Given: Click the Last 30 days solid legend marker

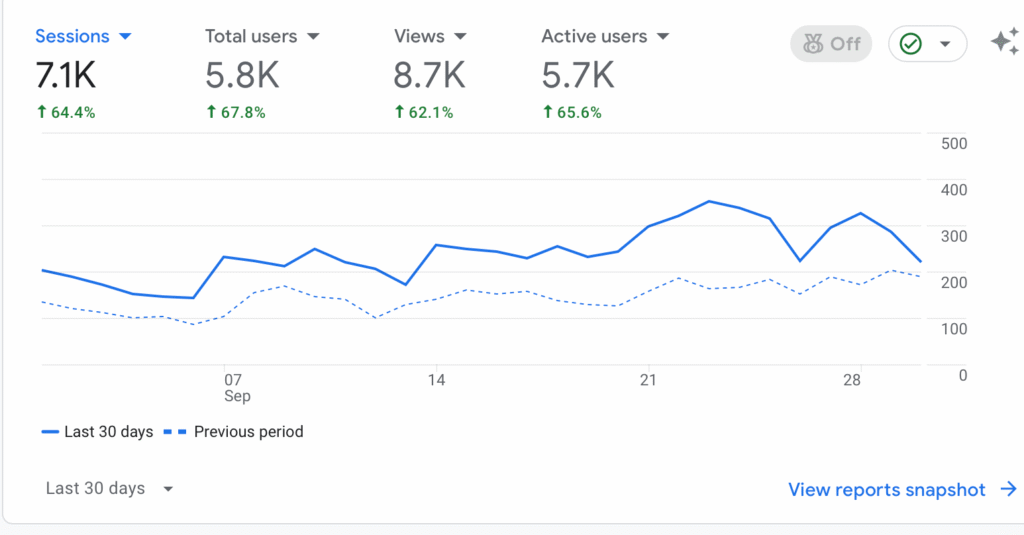Looking at the screenshot, I should [x=50, y=432].
